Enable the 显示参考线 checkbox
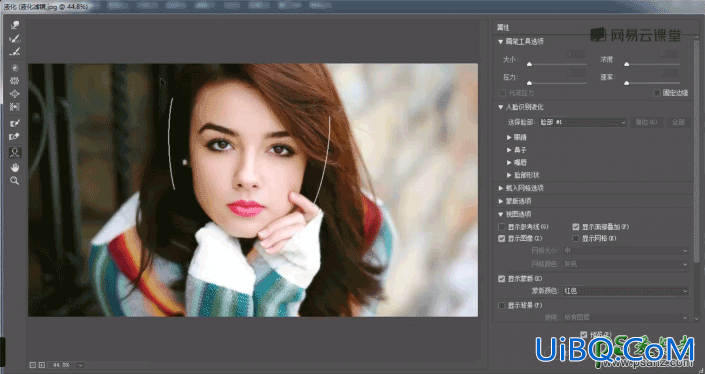This screenshot has width=705, height=374. point(502,227)
